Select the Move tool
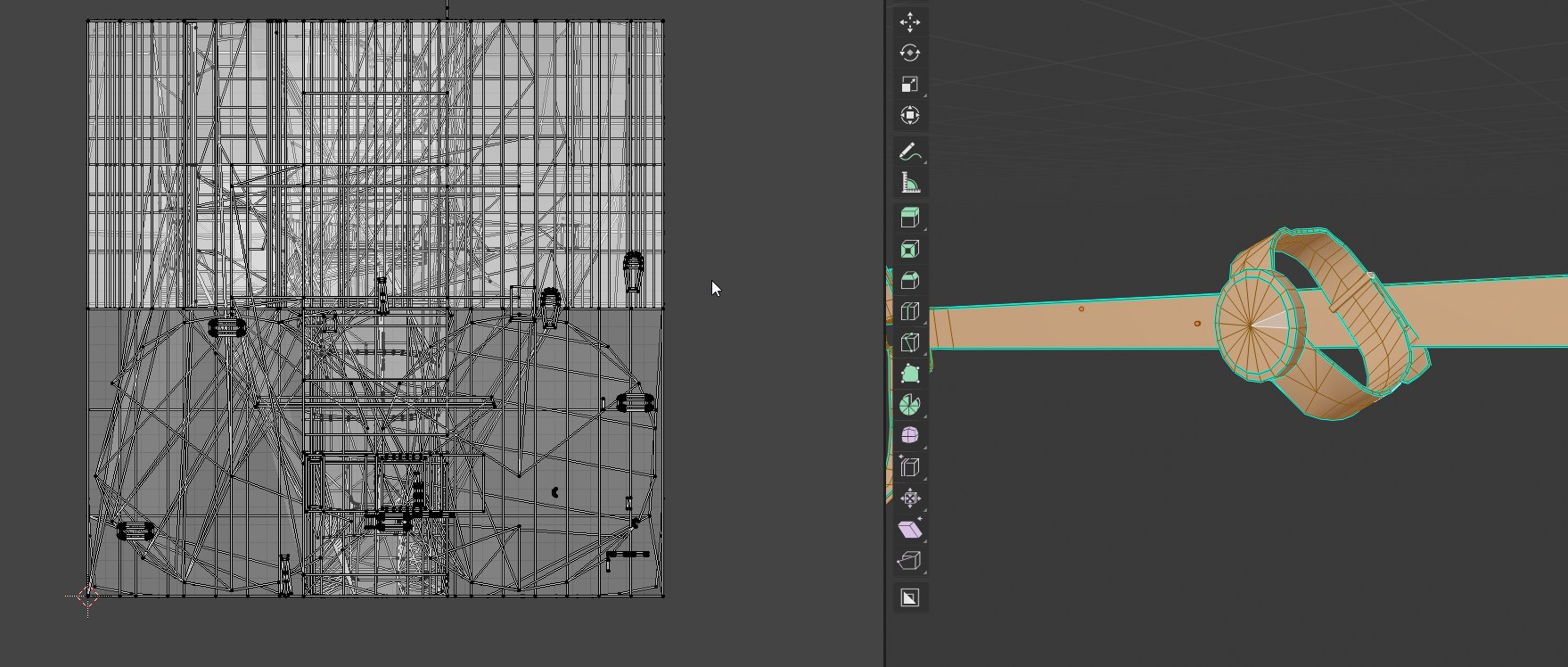 coord(909,22)
